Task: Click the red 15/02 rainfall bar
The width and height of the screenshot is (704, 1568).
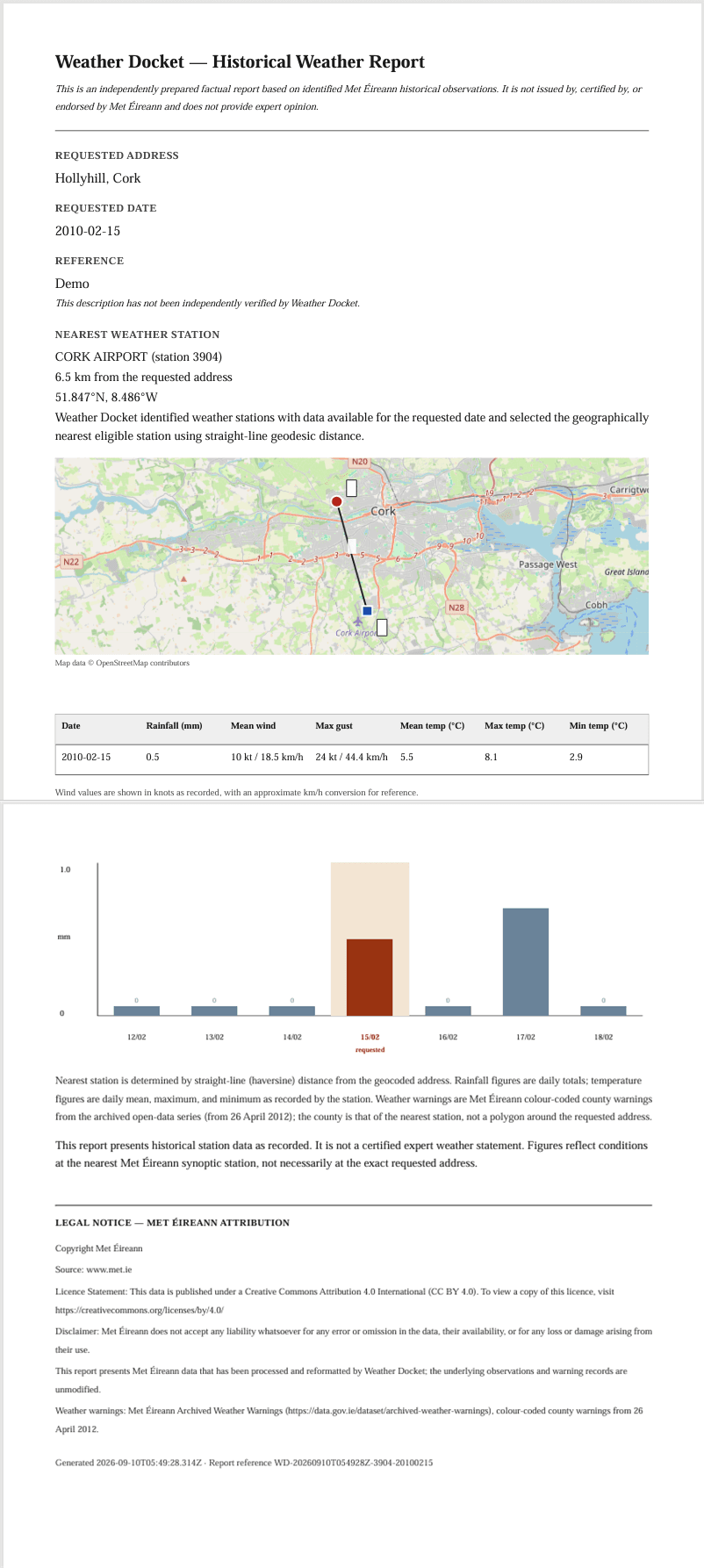Action: click(370, 977)
